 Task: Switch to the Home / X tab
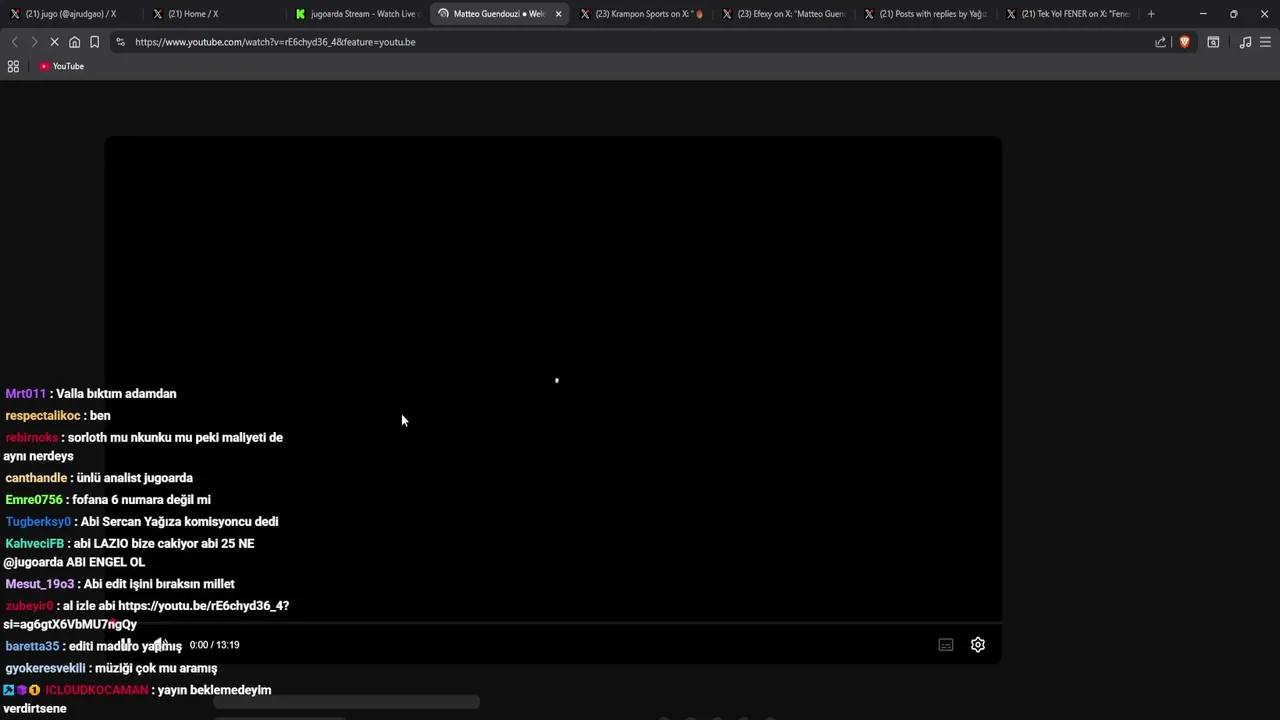pos(213,14)
